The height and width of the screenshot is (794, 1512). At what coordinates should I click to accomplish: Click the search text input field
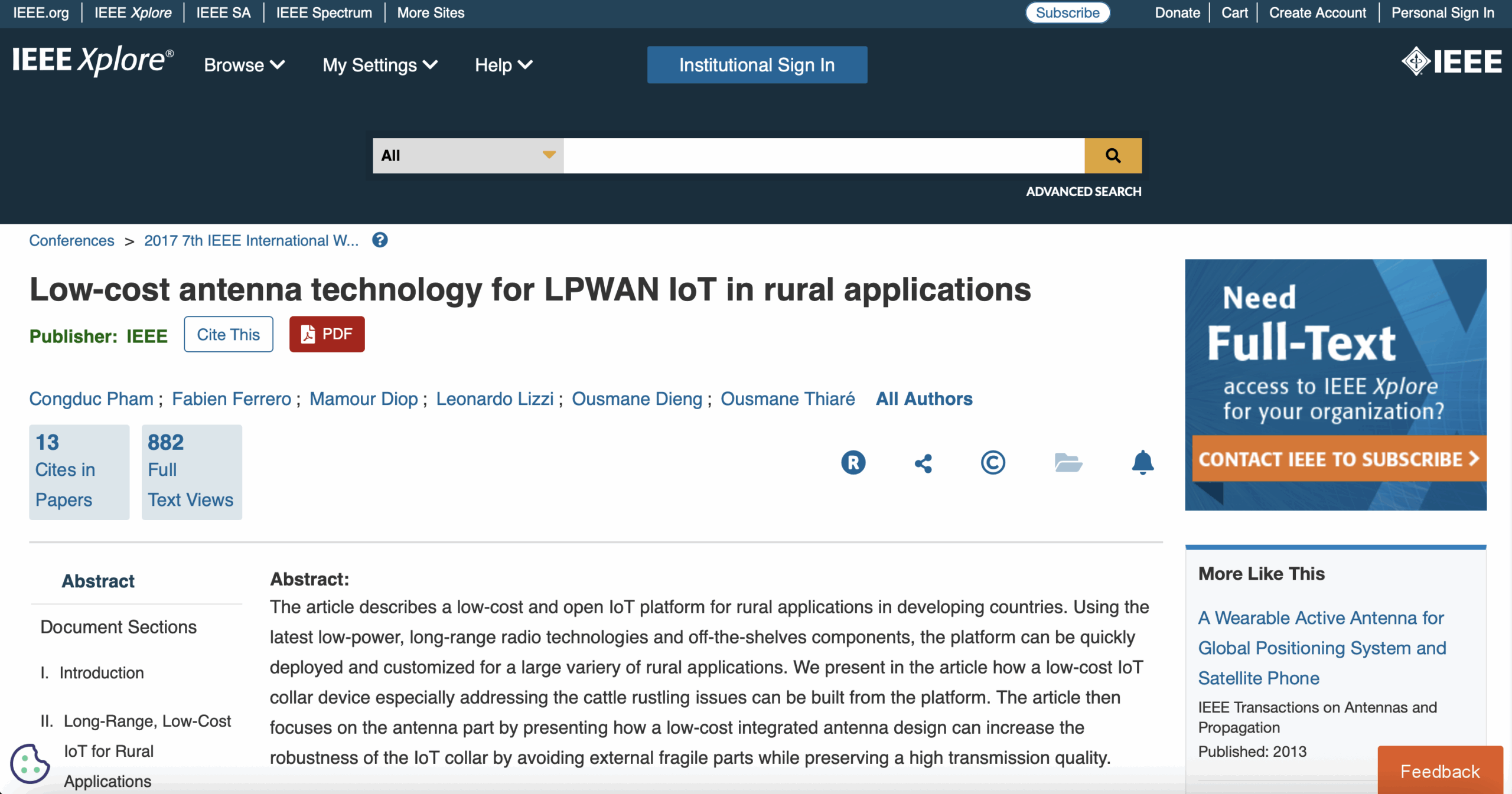pos(823,156)
